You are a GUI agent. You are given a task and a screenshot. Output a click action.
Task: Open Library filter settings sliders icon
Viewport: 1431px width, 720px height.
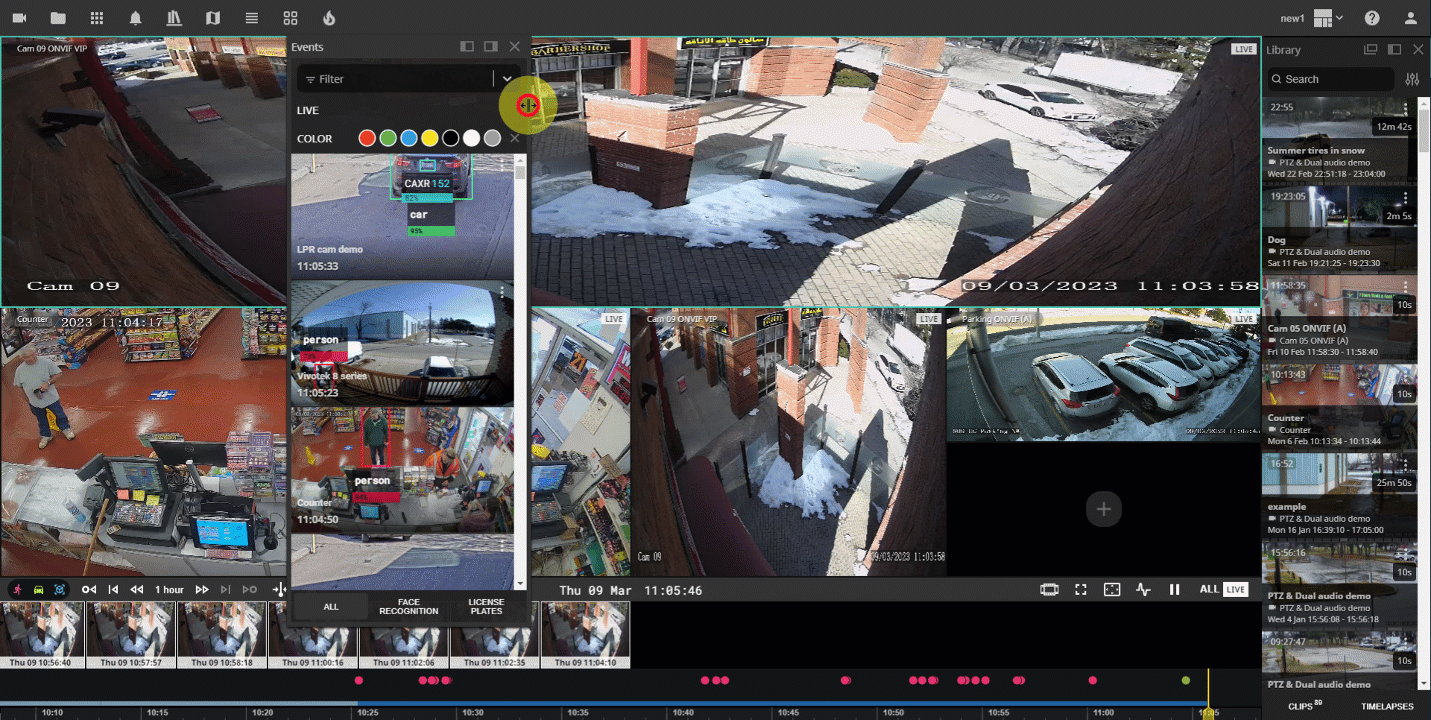click(1412, 79)
